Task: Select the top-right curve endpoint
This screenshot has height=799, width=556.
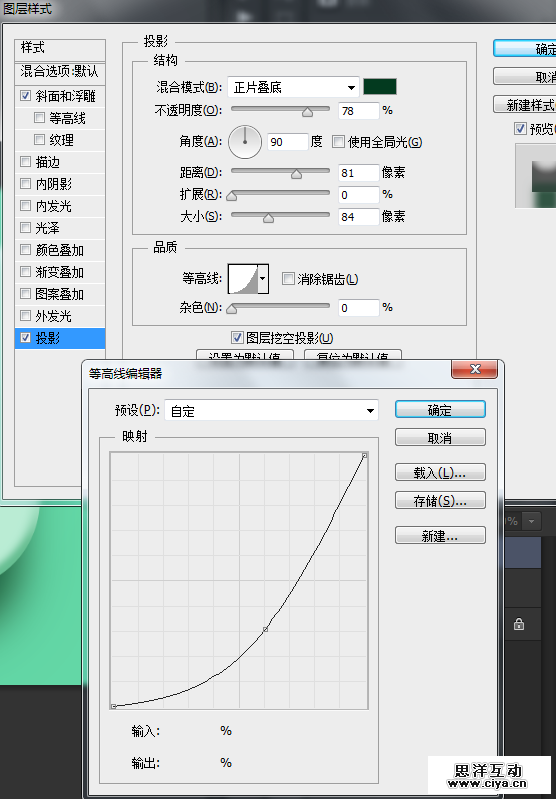Action: point(364,455)
